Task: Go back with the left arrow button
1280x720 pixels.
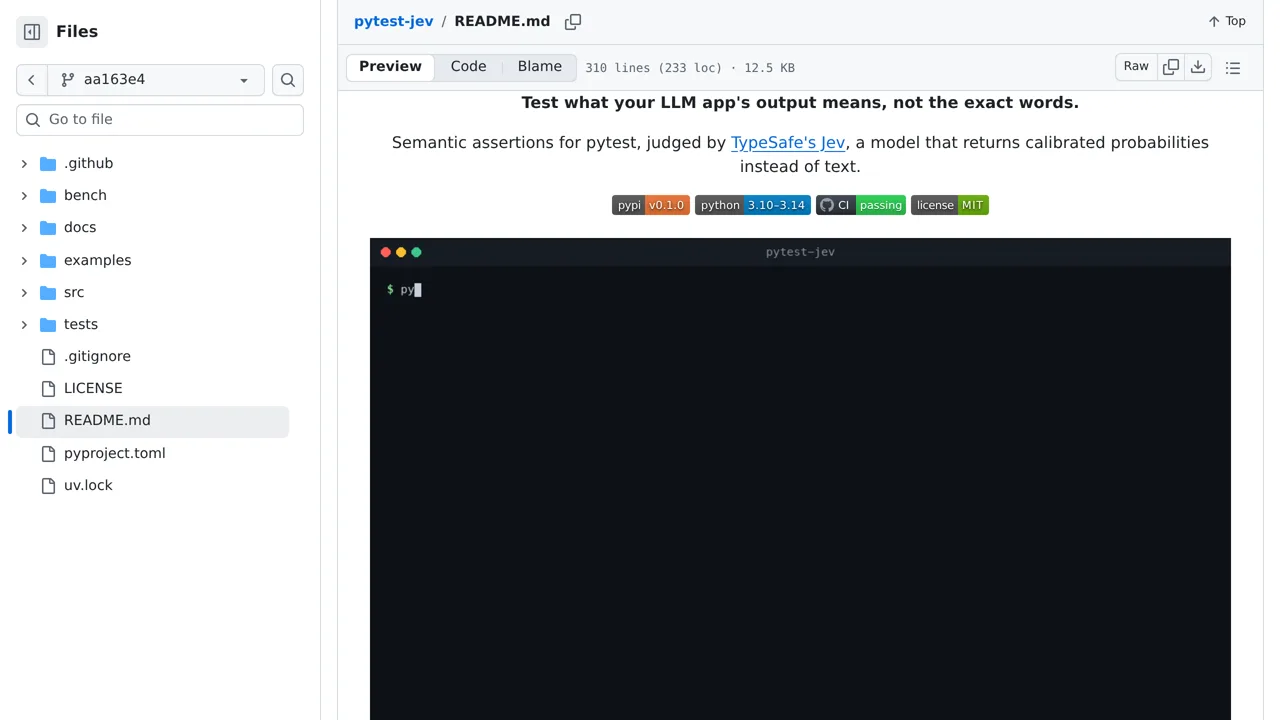Action: (x=32, y=80)
